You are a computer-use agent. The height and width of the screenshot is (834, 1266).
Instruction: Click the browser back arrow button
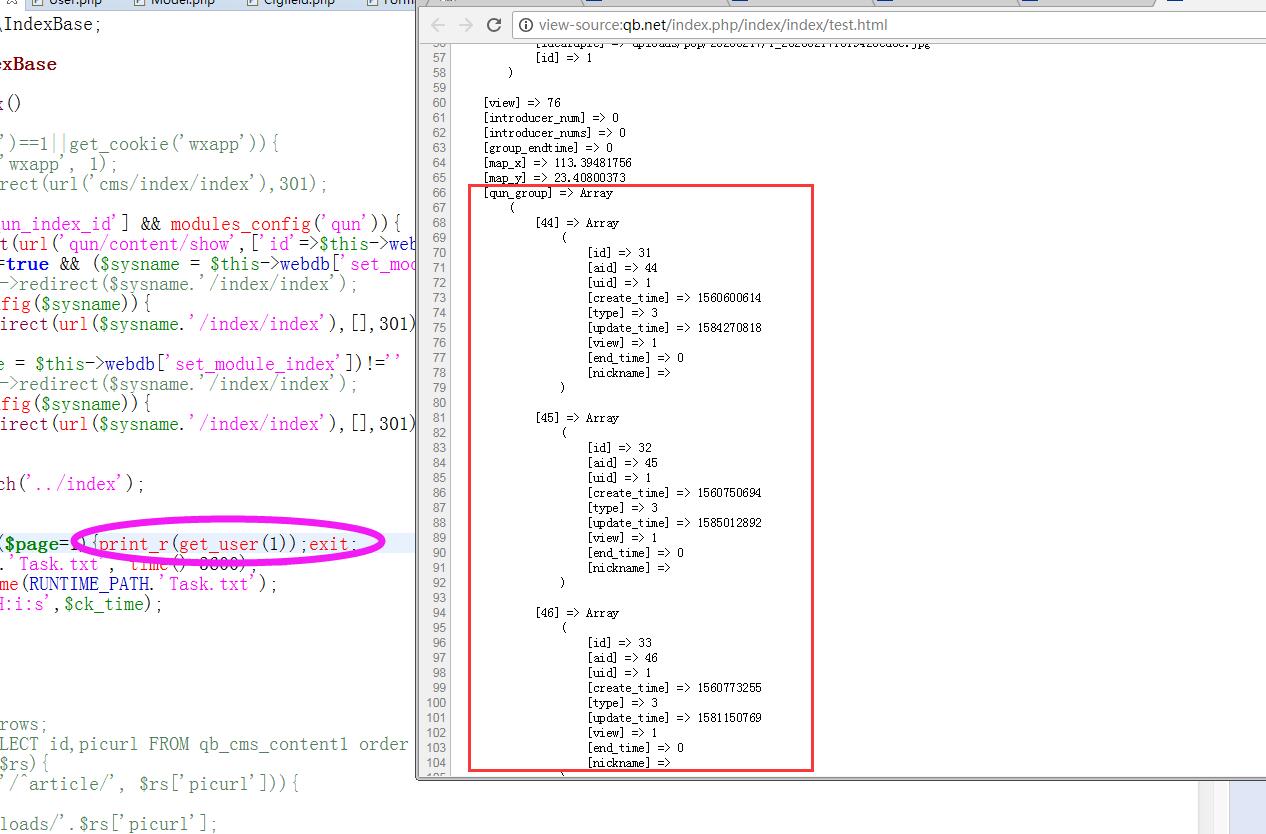coord(438,25)
